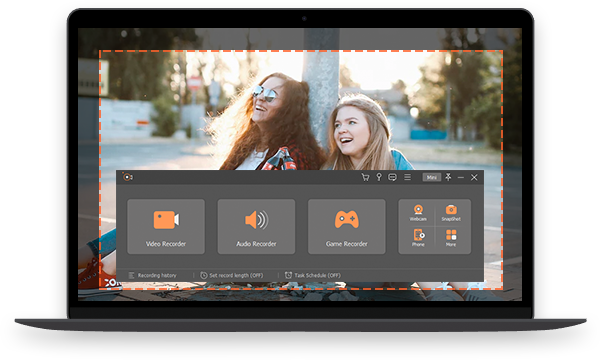Click the shopping cart purchase icon

coord(365,177)
